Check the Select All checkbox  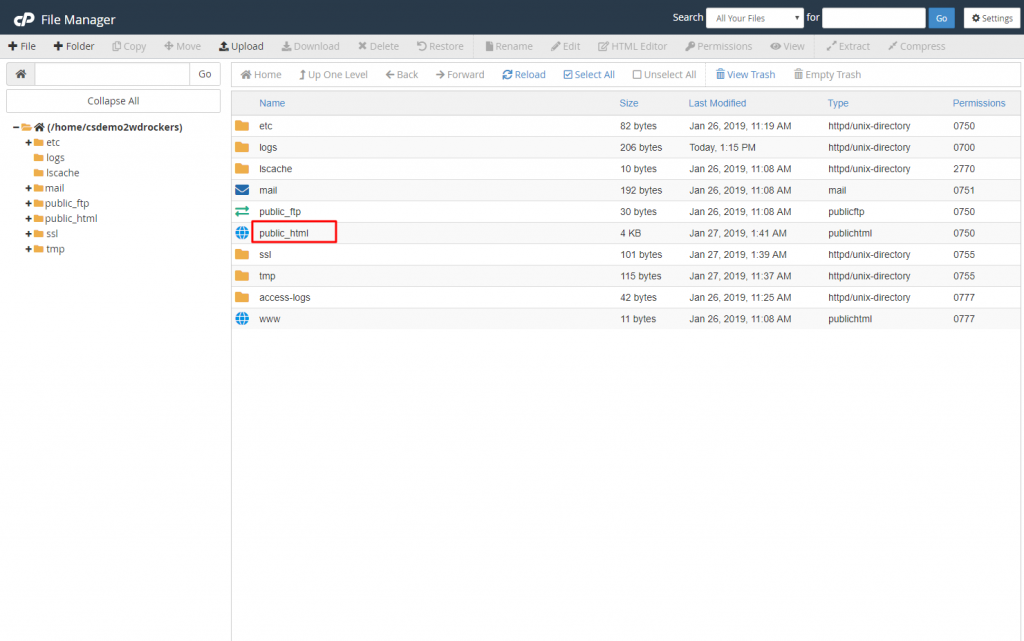pos(568,75)
